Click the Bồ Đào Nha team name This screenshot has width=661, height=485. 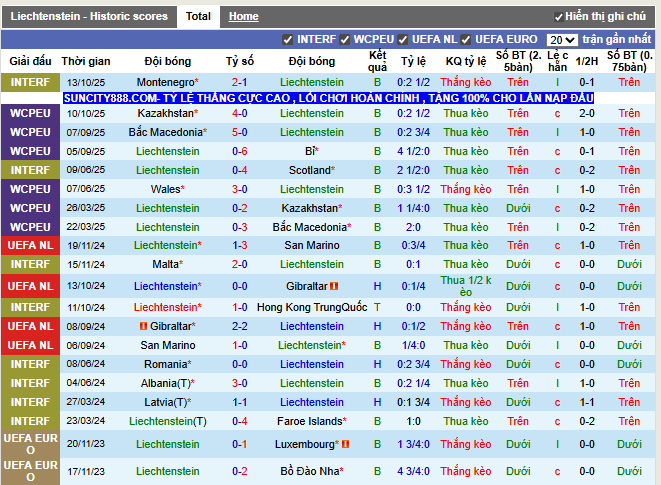(x=310, y=472)
